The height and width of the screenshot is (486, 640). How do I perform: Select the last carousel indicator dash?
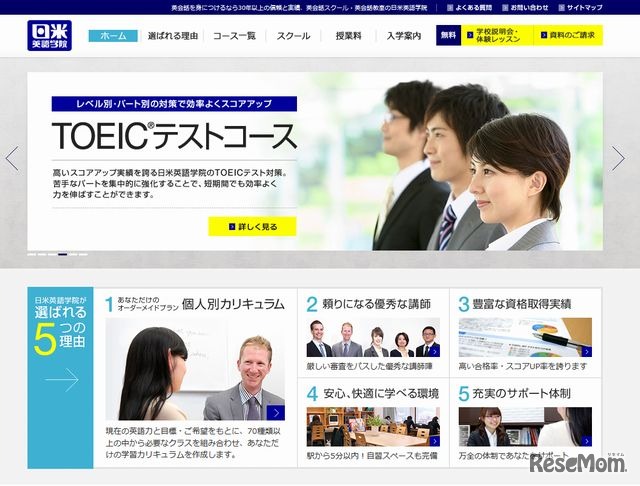coord(83,254)
